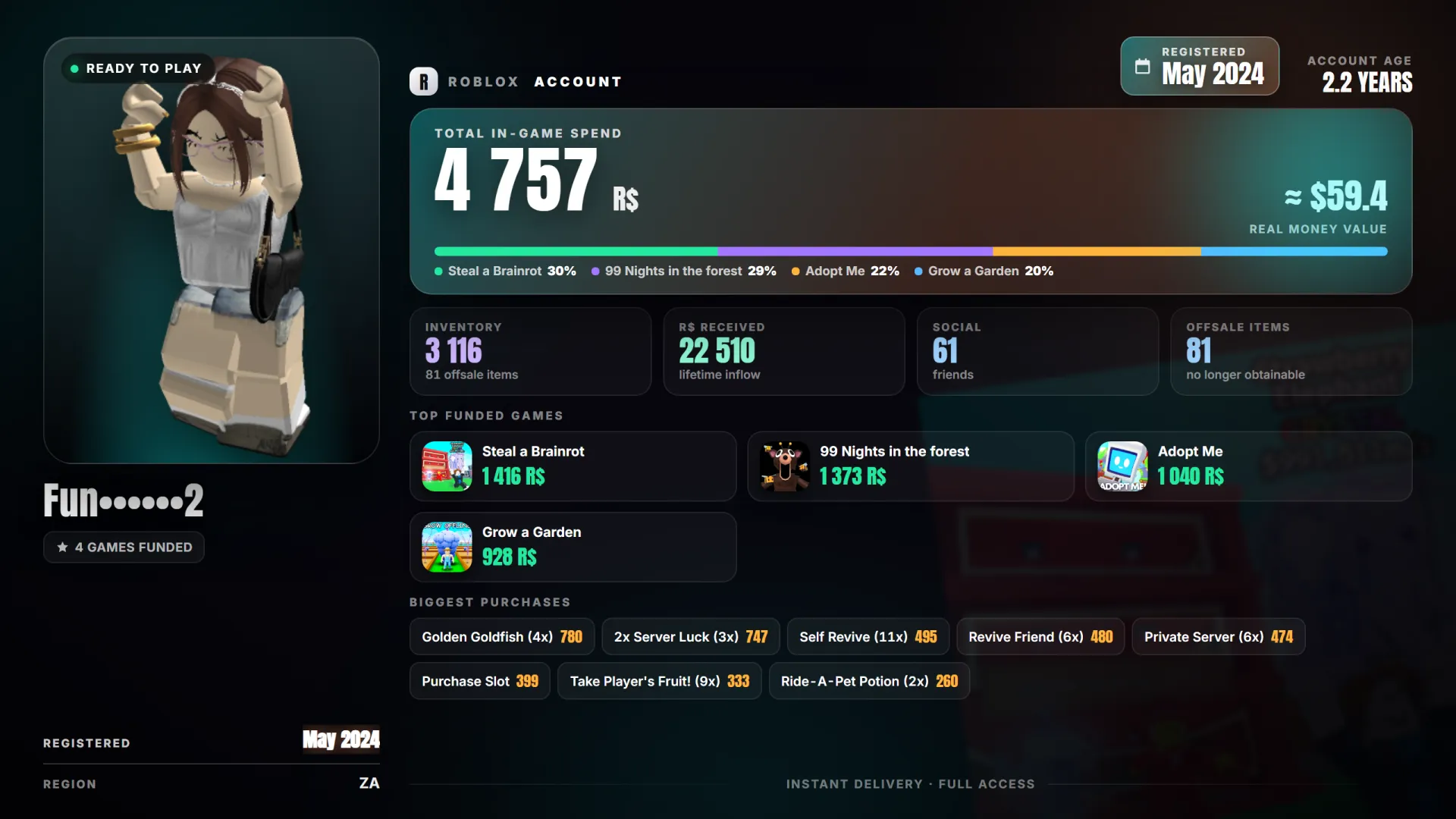Click the purple 99 Nights legend dot
The image size is (1456, 819).
point(595,271)
